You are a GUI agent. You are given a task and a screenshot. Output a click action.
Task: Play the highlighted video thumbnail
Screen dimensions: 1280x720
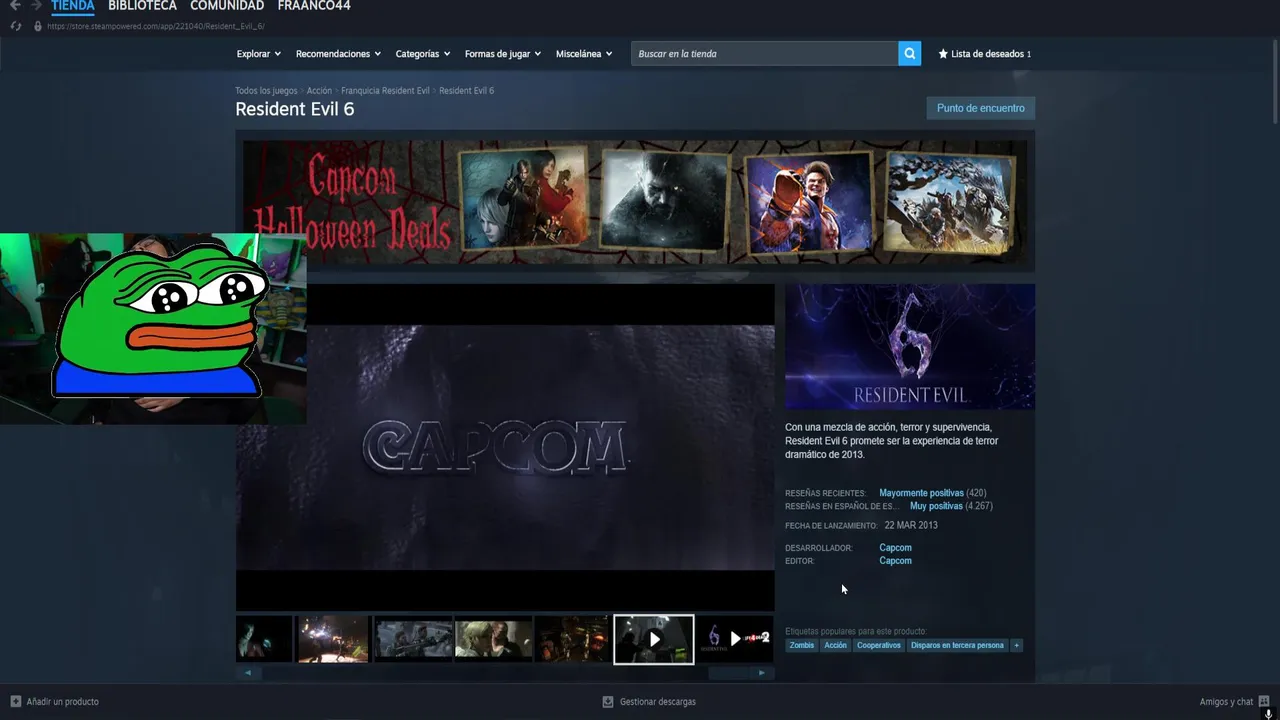pyautogui.click(x=653, y=639)
